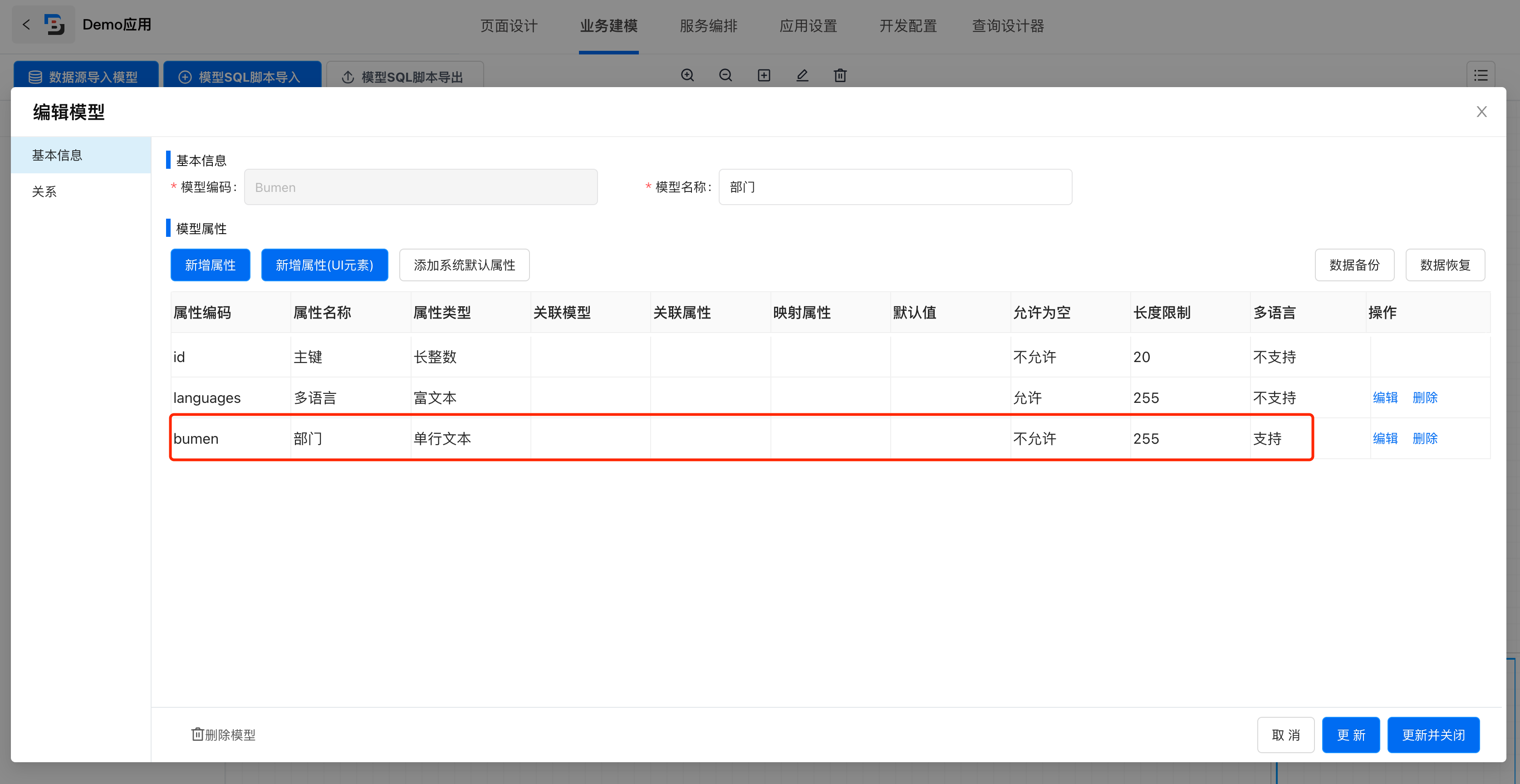Click the trash delete icon in toolbar
This screenshot has height=784, width=1520.
pyautogui.click(x=840, y=75)
